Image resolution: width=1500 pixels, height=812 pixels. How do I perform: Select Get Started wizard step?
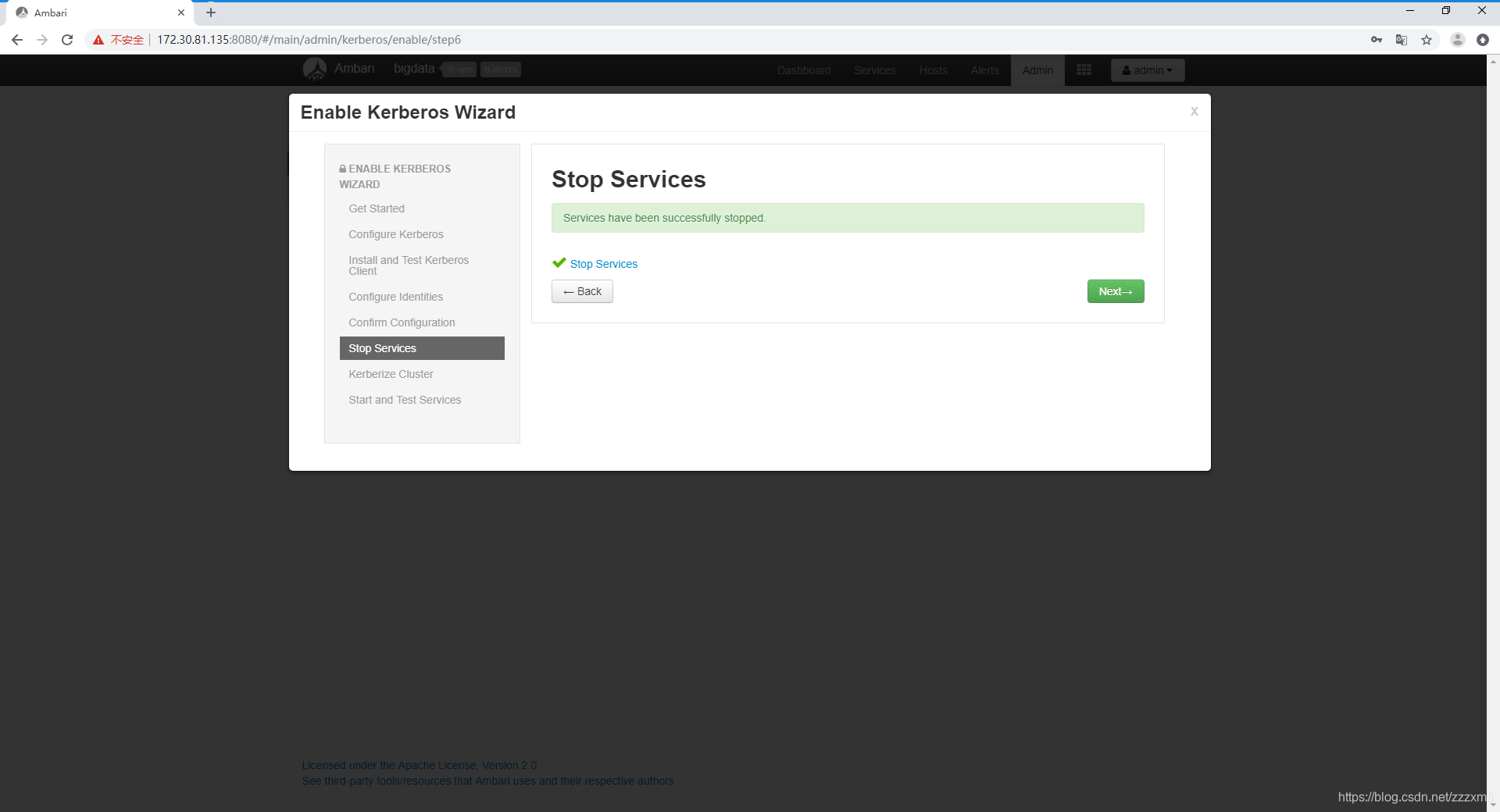coord(377,208)
